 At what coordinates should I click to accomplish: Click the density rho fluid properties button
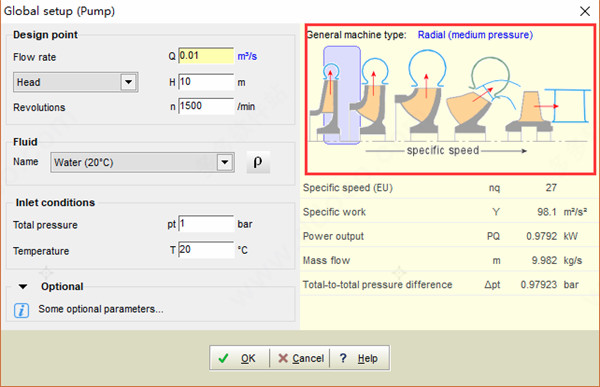258,162
